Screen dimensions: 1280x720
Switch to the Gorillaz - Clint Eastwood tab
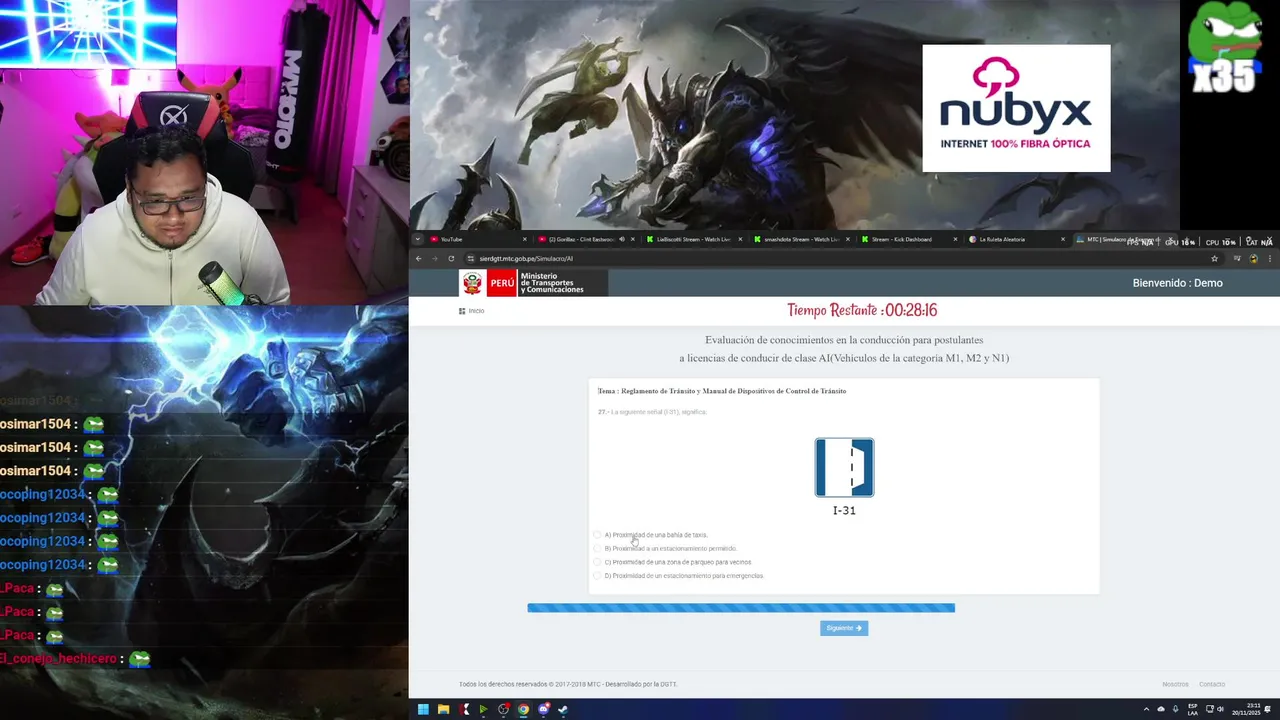point(585,240)
